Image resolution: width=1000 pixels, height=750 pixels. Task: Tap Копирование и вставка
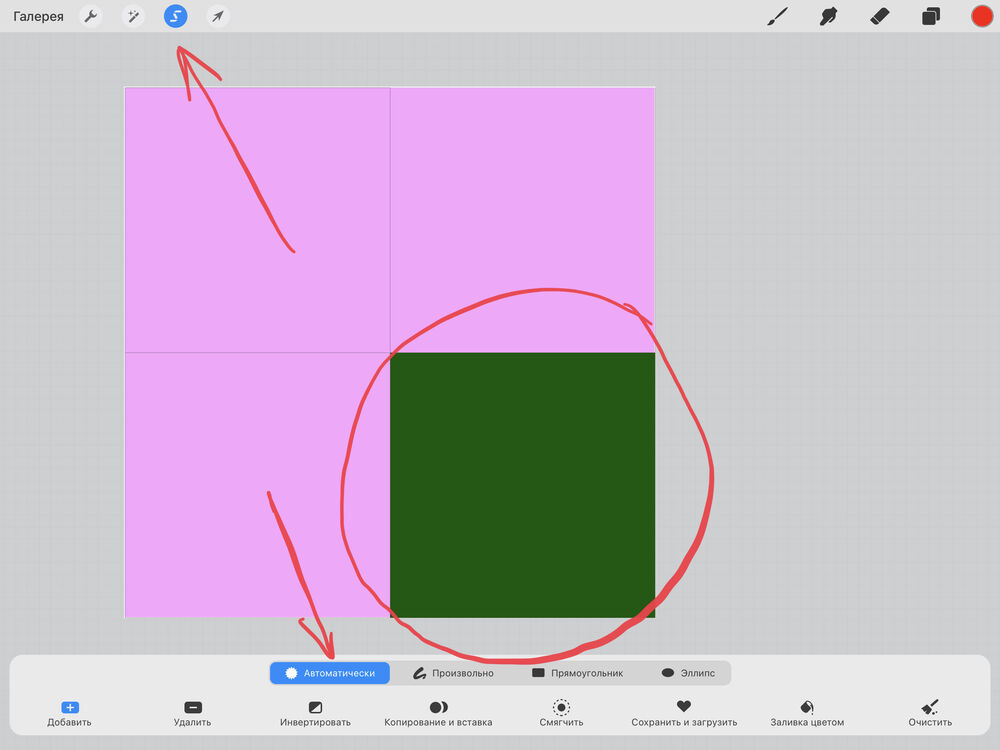tap(438, 713)
